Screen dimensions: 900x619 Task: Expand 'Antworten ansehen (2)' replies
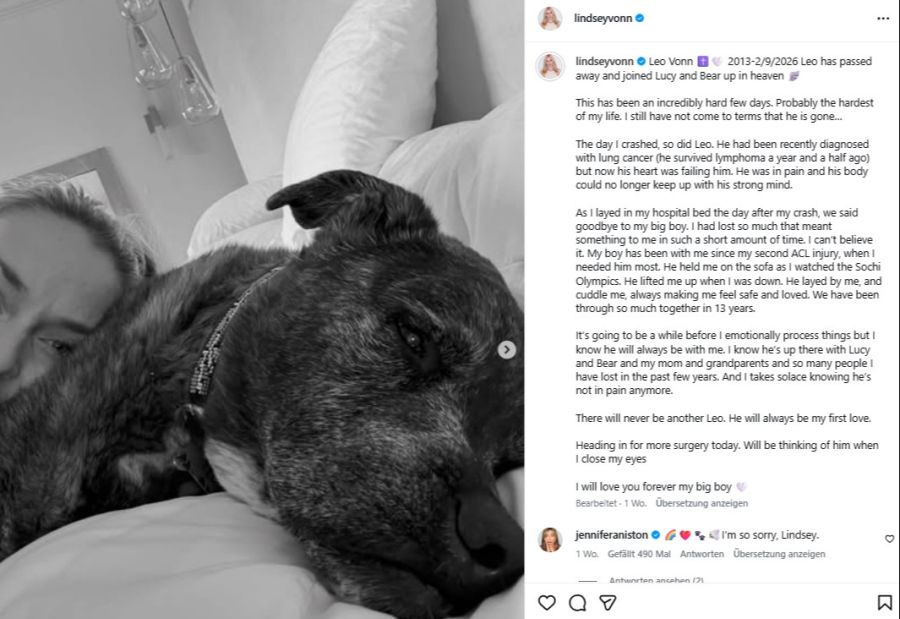coord(656,580)
